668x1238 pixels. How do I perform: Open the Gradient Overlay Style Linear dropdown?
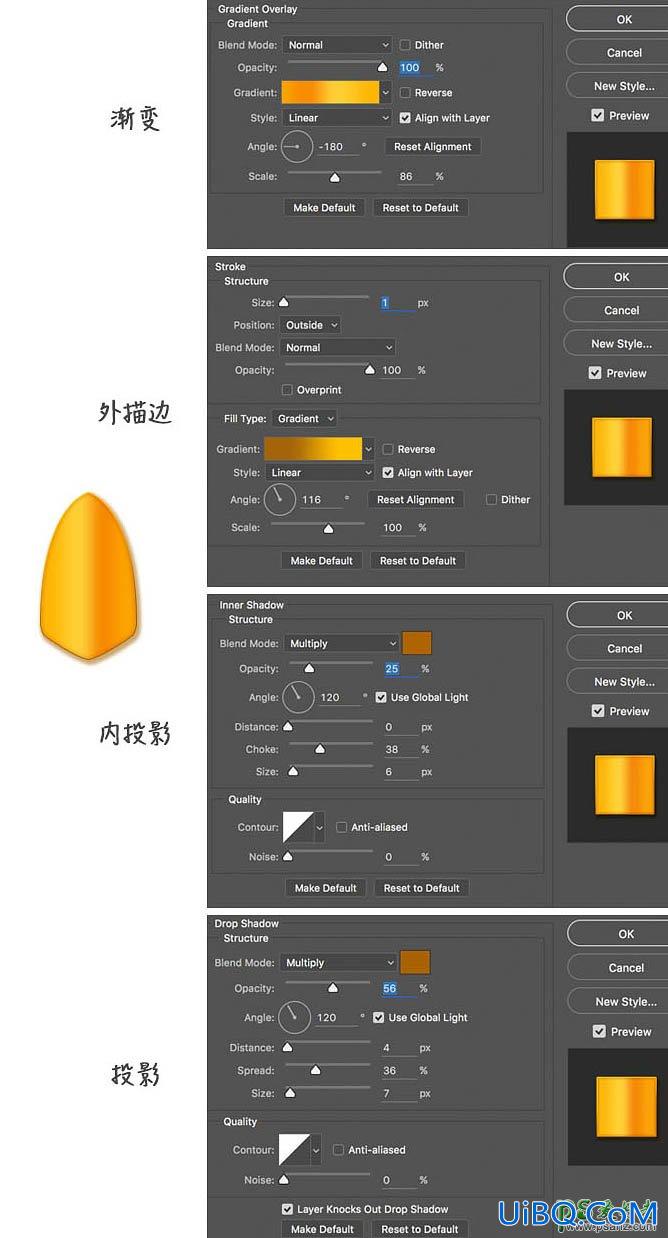(x=336, y=118)
